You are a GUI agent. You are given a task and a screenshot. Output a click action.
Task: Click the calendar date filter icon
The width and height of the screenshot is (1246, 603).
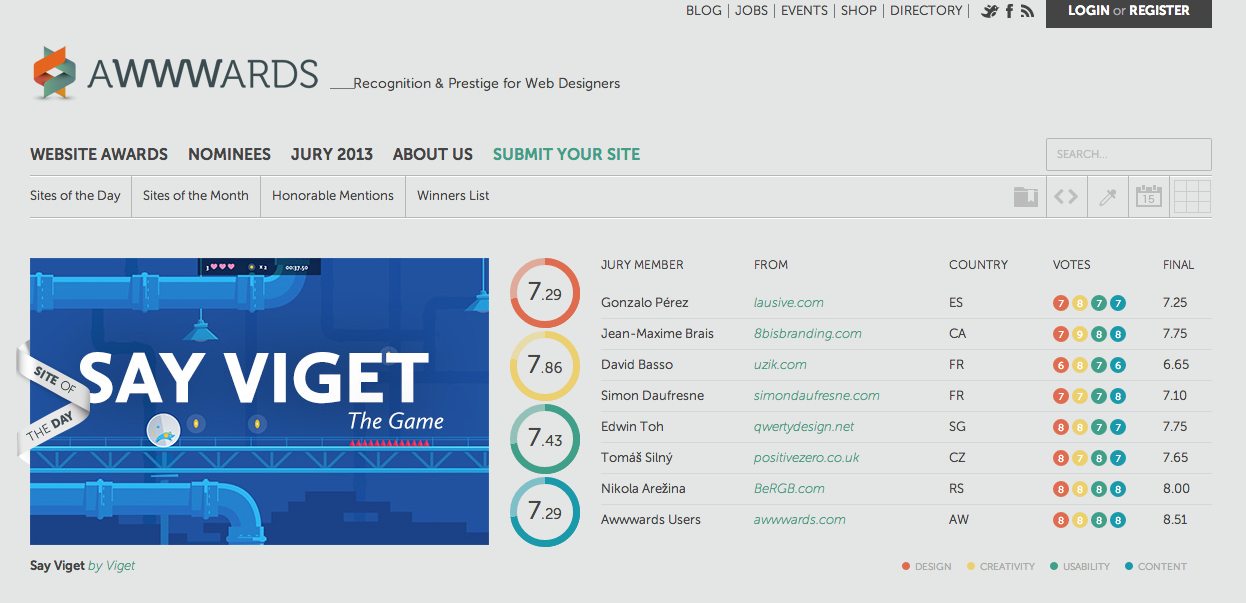pos(1148,196)
